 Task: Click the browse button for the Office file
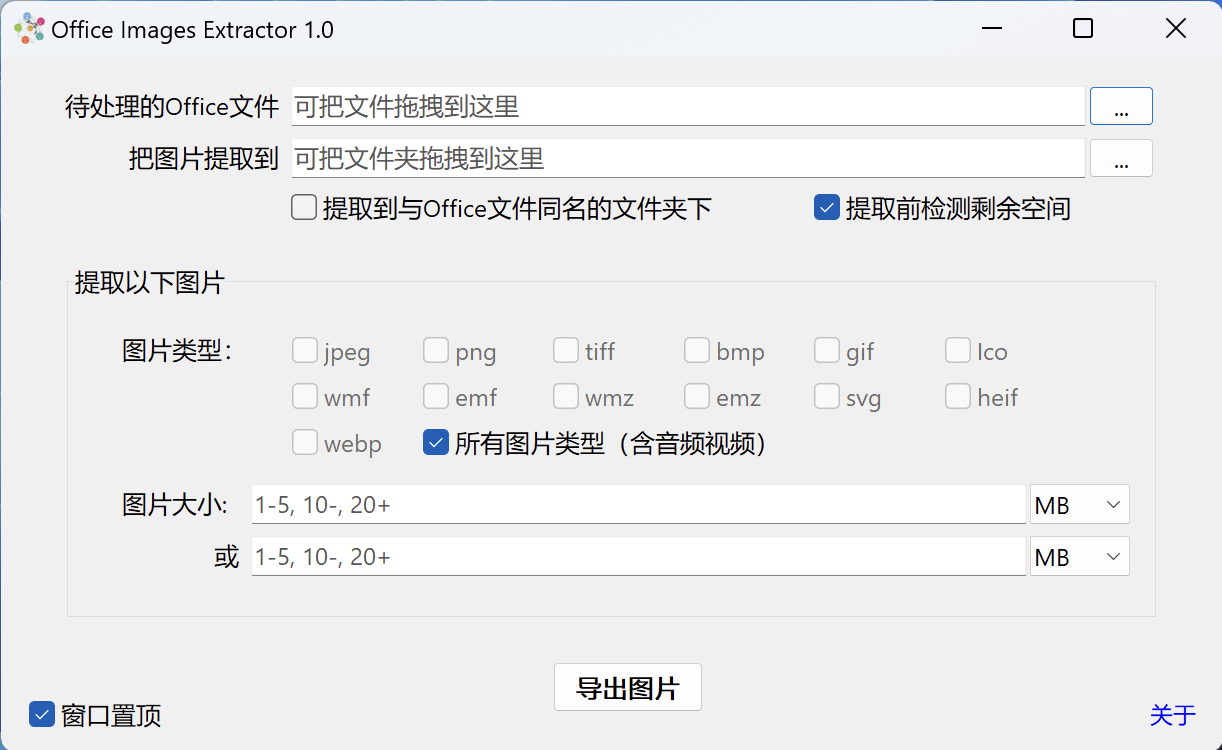1120,106
